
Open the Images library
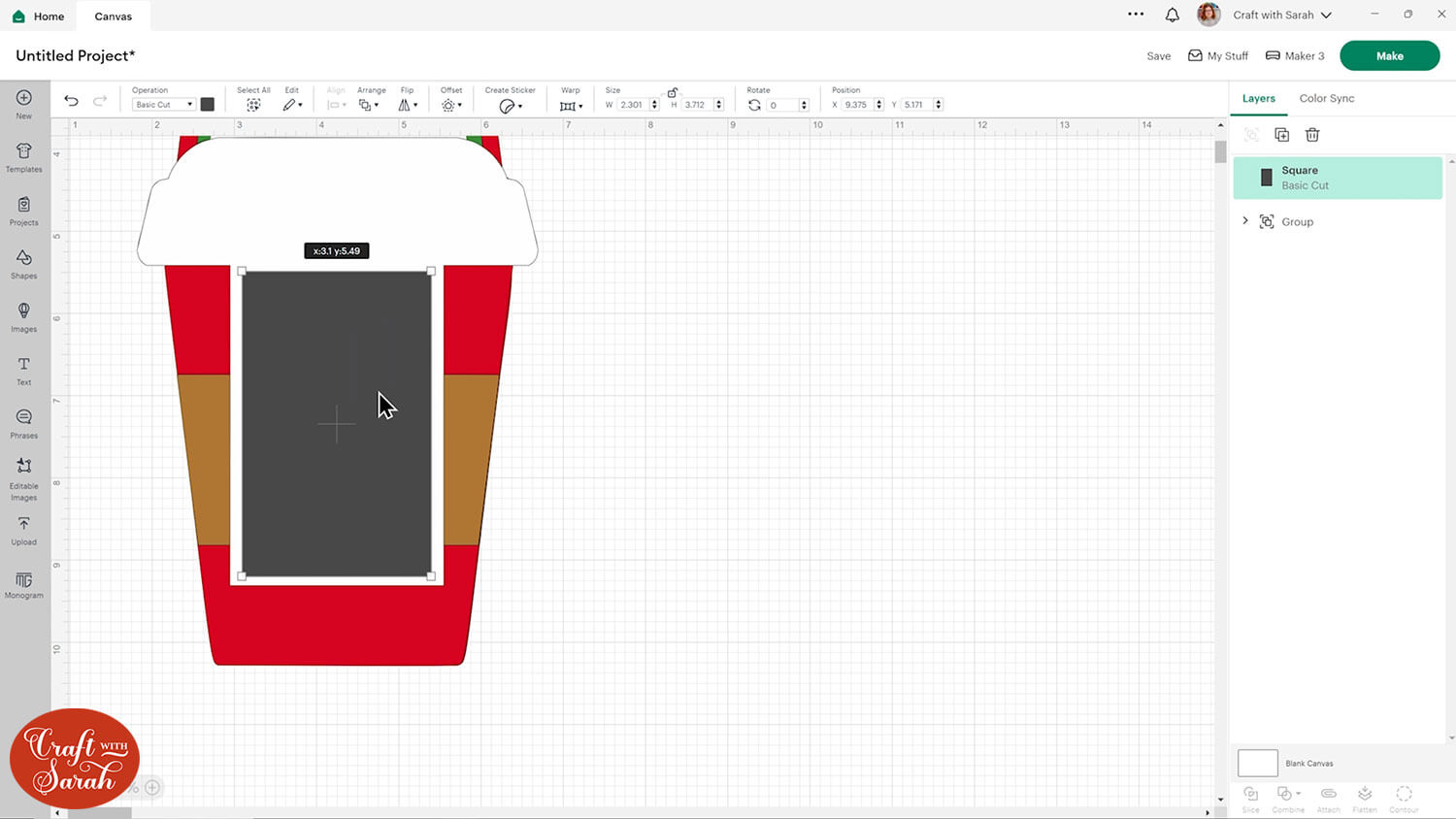click(x=24, y=316)
